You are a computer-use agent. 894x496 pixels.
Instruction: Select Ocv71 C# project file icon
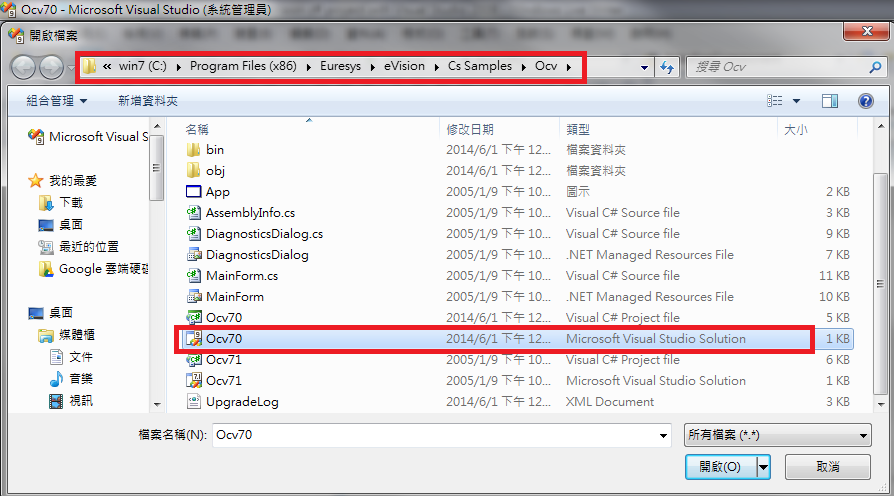click(194, 360)
